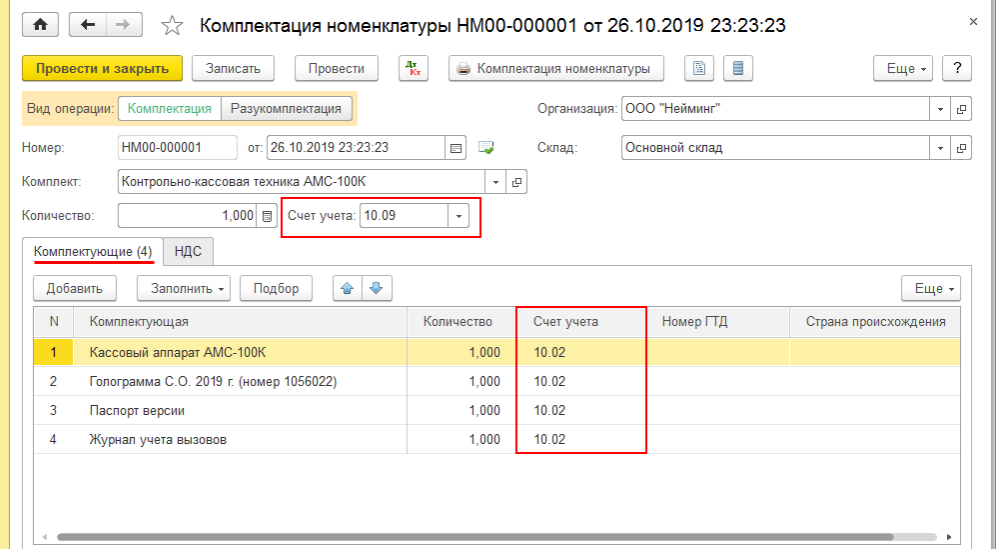1000x549 pixels.
Task: Show Дт/Кт accounting entries icon
Action: 413,69
